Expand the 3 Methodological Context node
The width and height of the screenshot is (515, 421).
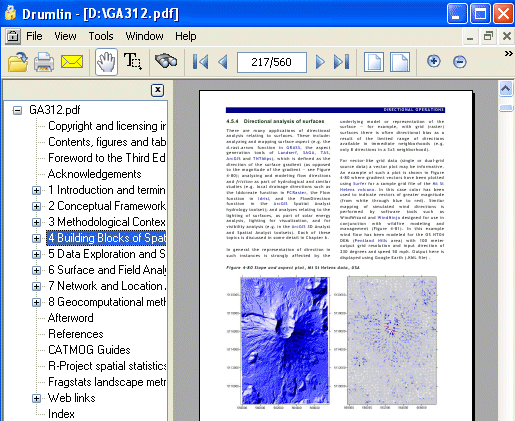[36, 222]
